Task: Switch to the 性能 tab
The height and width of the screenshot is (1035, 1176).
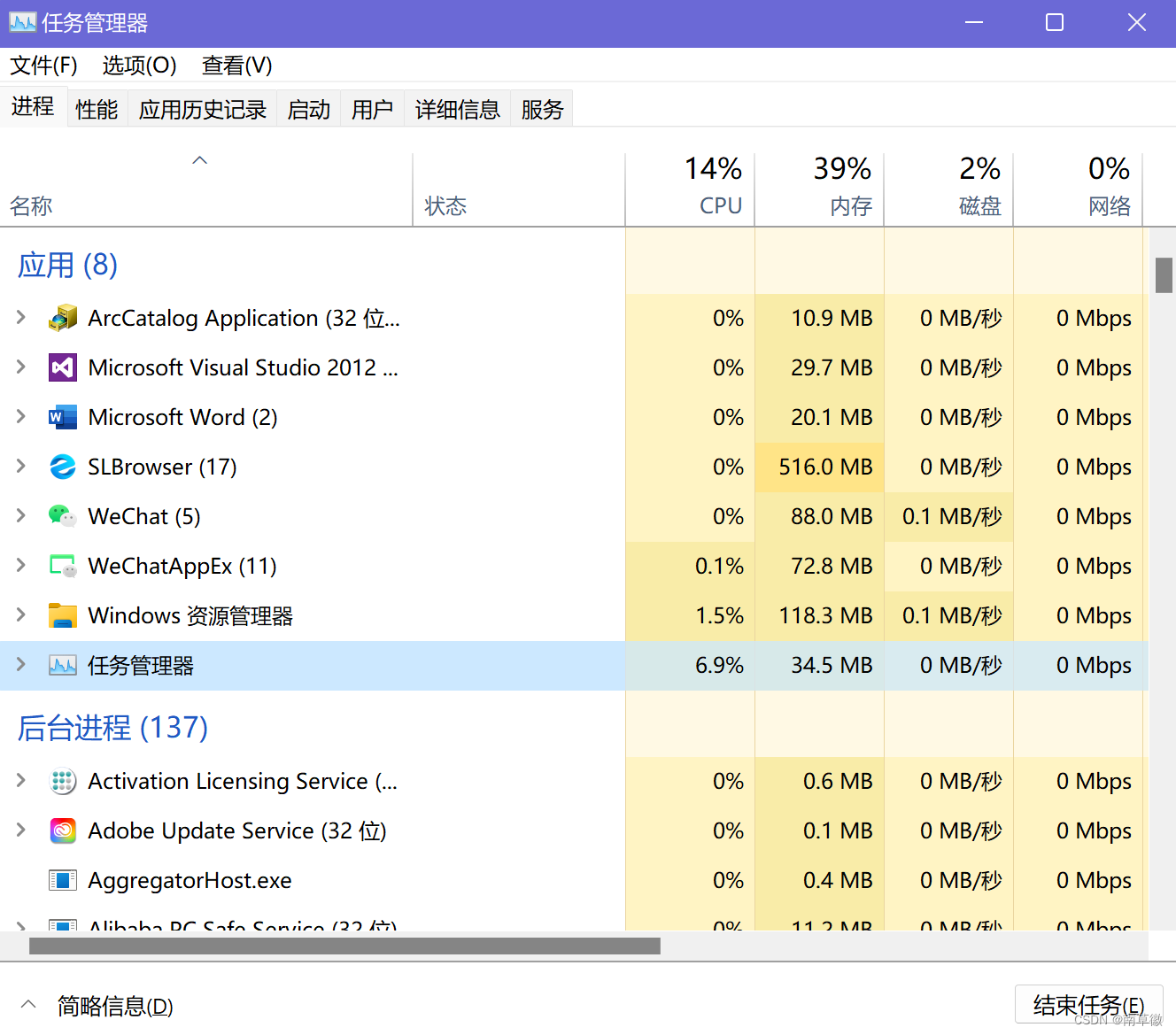Action: (97, 109)
